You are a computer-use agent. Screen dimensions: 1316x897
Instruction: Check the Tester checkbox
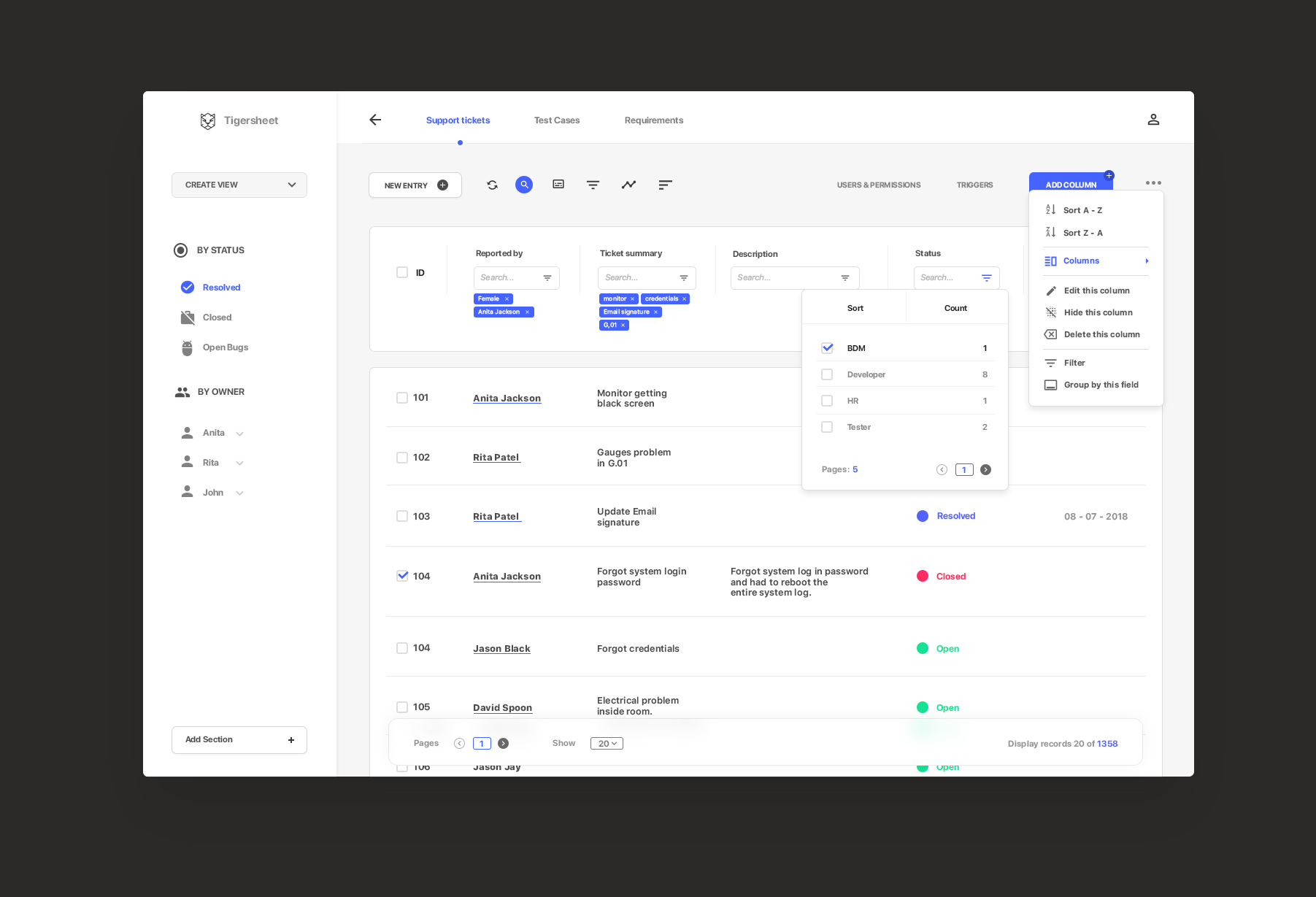pos(827,427)
